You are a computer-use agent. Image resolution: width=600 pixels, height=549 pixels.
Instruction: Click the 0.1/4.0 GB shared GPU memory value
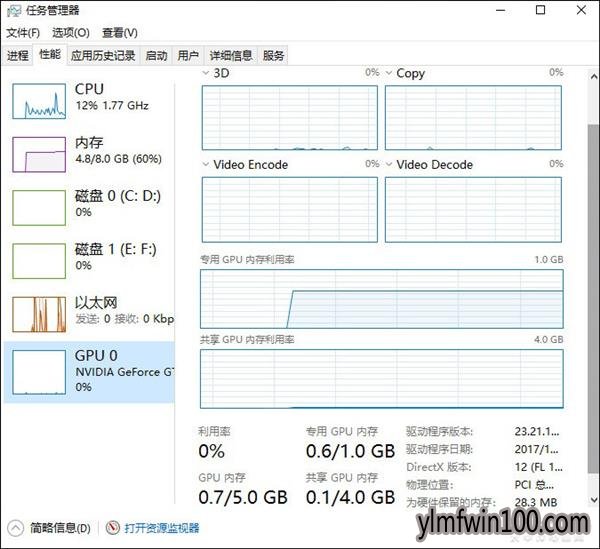point(350,497)
